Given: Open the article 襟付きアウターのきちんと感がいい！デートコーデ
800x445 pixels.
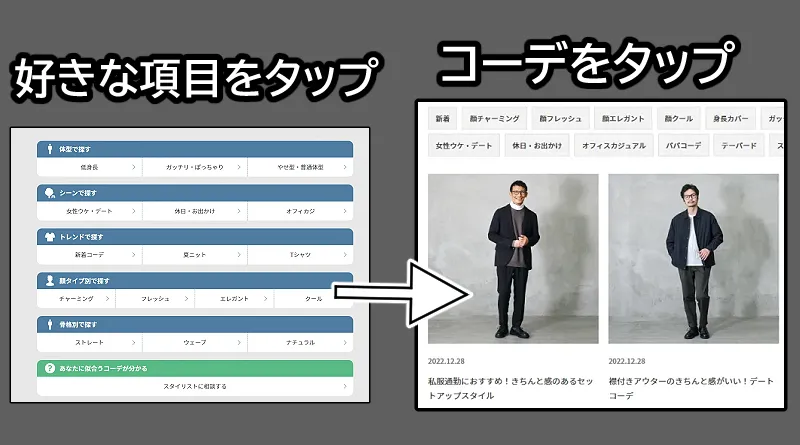Looking at the screenshot, I should click(x=691, y=388).
